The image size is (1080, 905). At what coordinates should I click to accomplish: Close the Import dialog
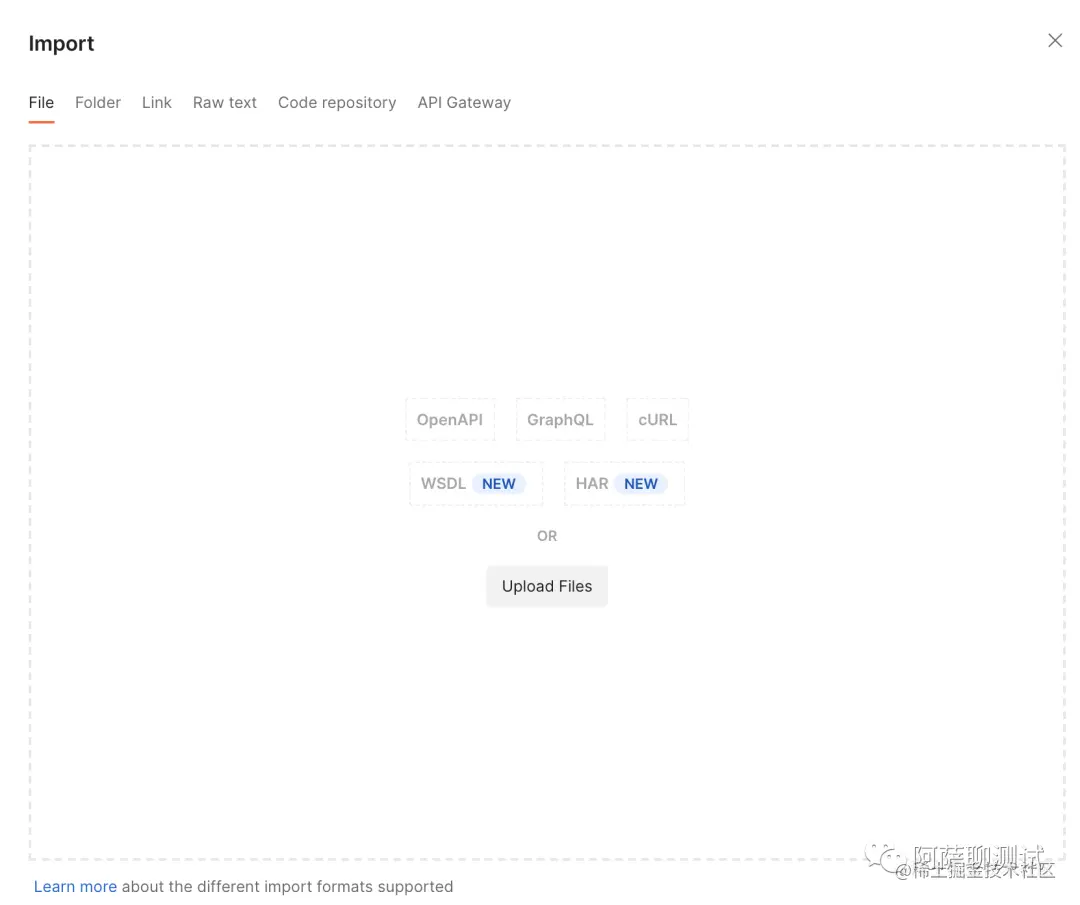(1055, 41)
